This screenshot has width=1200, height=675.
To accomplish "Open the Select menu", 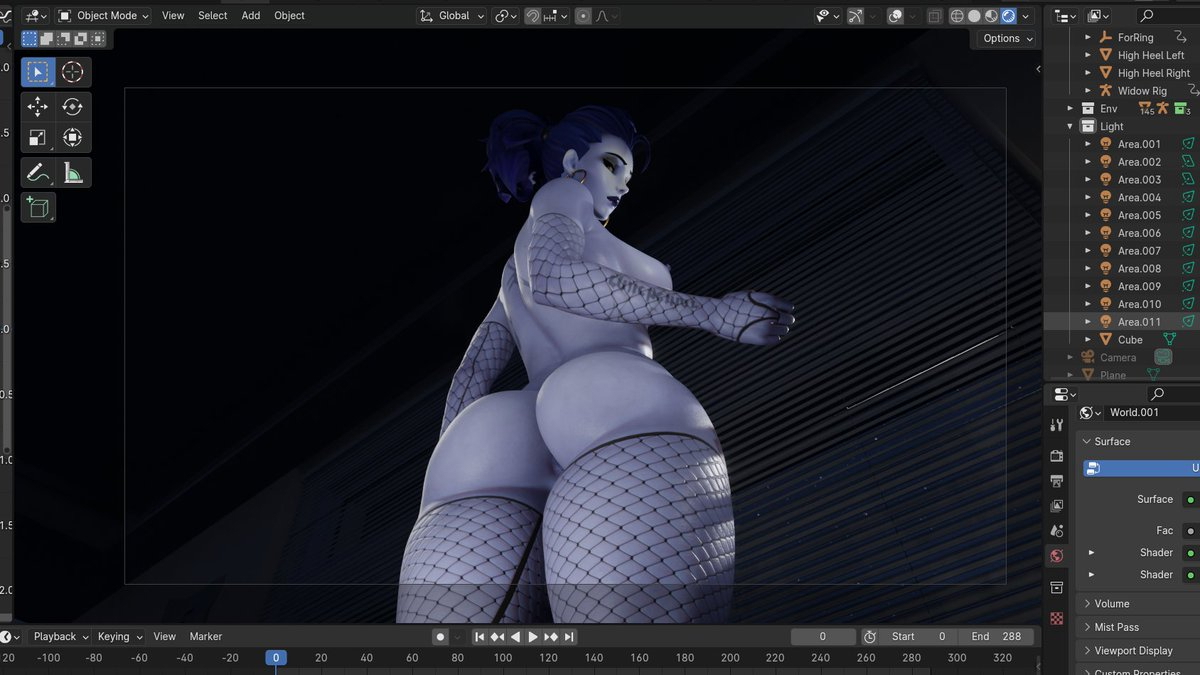I will 213,16.
